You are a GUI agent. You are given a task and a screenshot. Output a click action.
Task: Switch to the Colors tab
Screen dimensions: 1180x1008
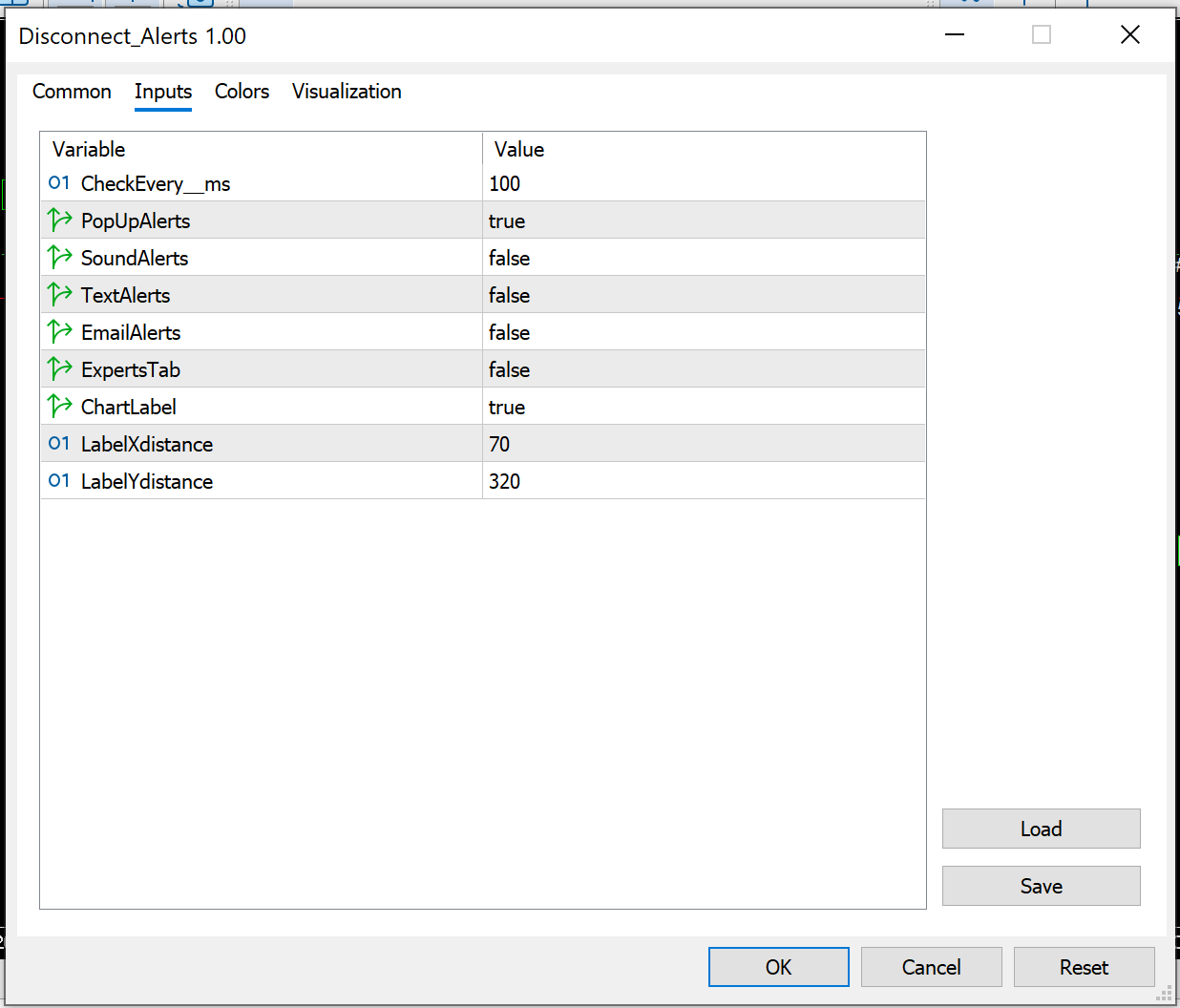[x=242, y=92]
